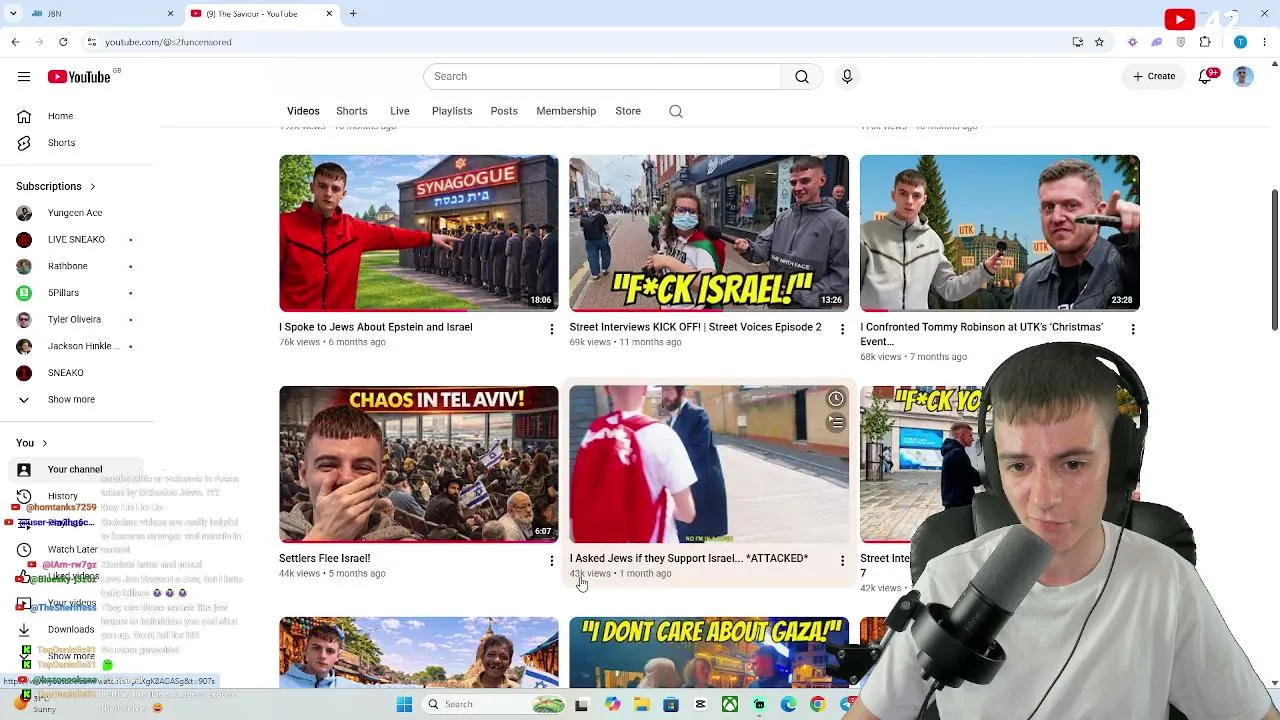Switch to the Shorts channel tab
This screenshot has height=720, width=1280.
pyautogui.click(x=352, y=111)
